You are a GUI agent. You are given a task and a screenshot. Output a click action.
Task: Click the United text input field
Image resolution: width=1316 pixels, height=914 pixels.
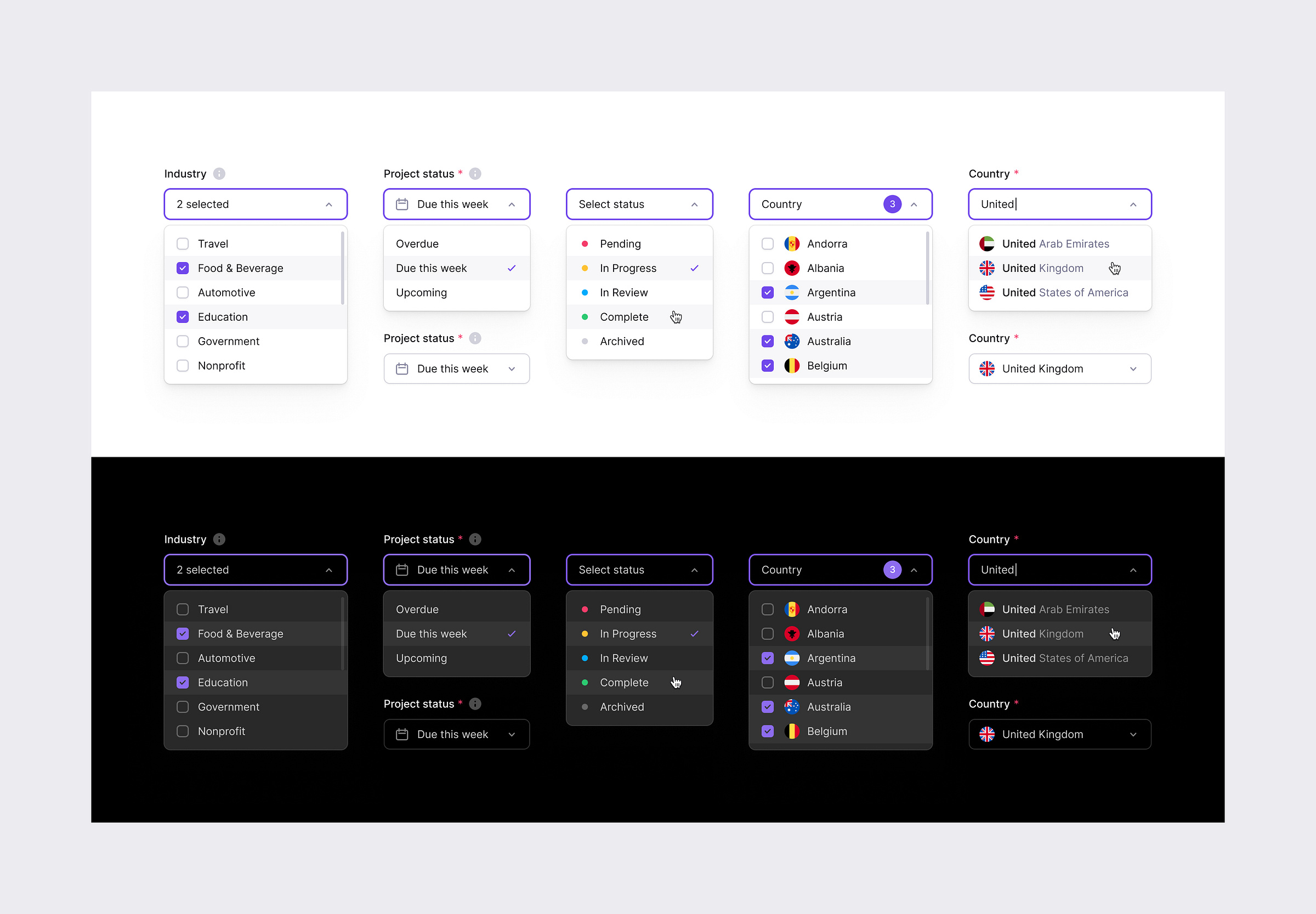[x=1059, y=204]
